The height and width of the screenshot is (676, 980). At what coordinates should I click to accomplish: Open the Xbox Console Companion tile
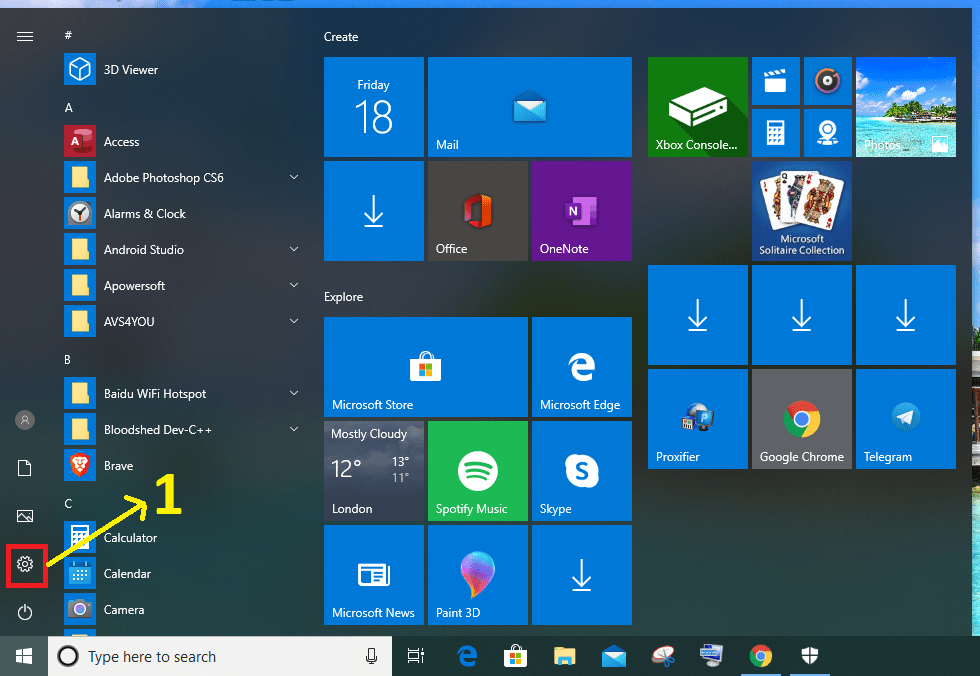click(698, 107)
